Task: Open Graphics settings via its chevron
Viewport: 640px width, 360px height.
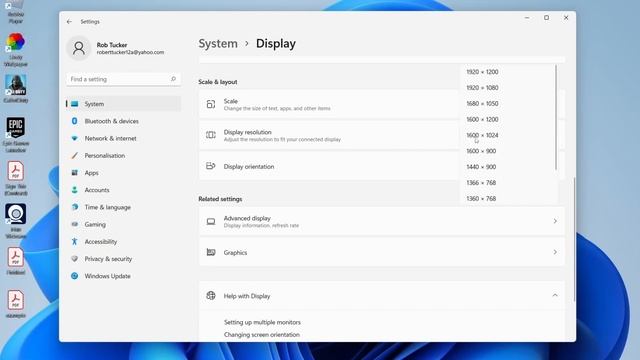Action: point(555,252)
